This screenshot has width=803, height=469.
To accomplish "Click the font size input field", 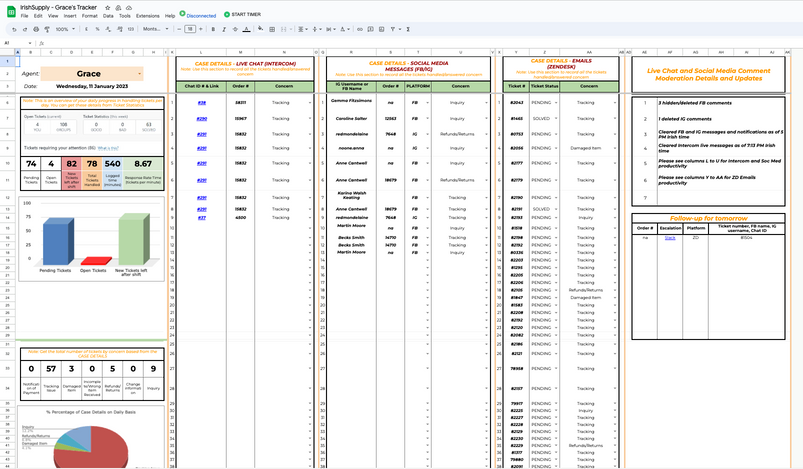I will click(x=190, y=29).
